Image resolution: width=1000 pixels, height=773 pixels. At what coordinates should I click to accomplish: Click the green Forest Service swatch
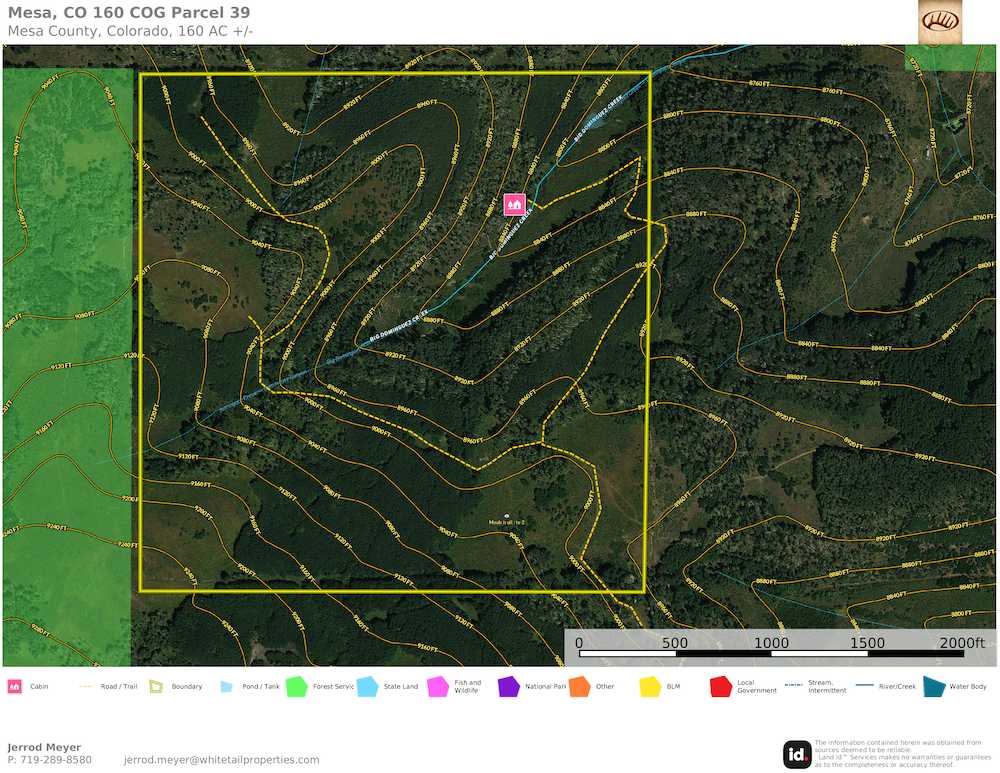296,687
